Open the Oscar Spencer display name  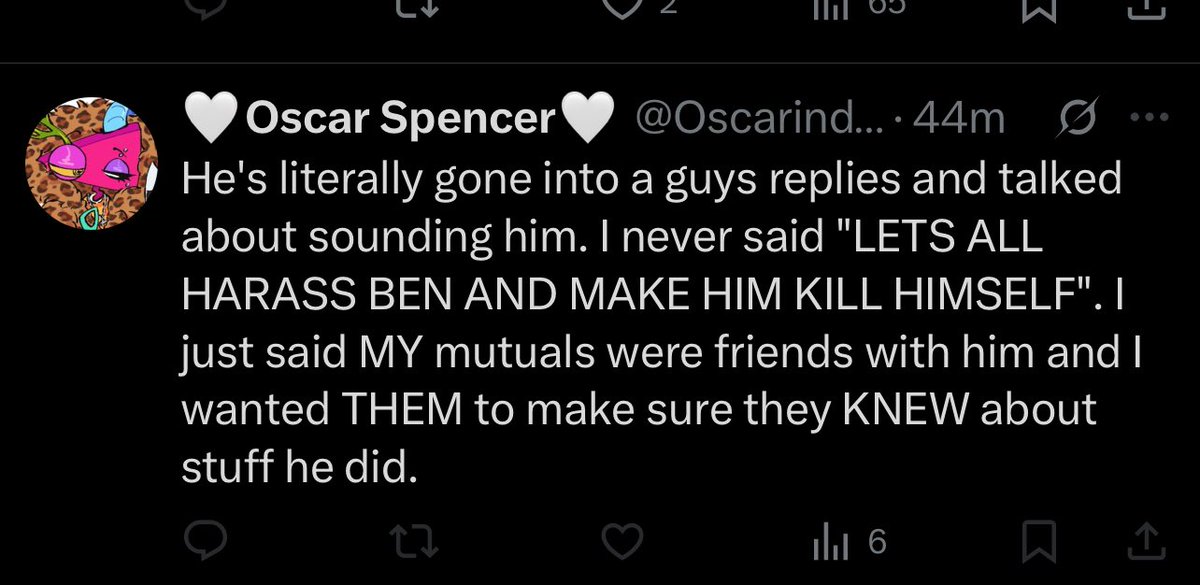400,120
